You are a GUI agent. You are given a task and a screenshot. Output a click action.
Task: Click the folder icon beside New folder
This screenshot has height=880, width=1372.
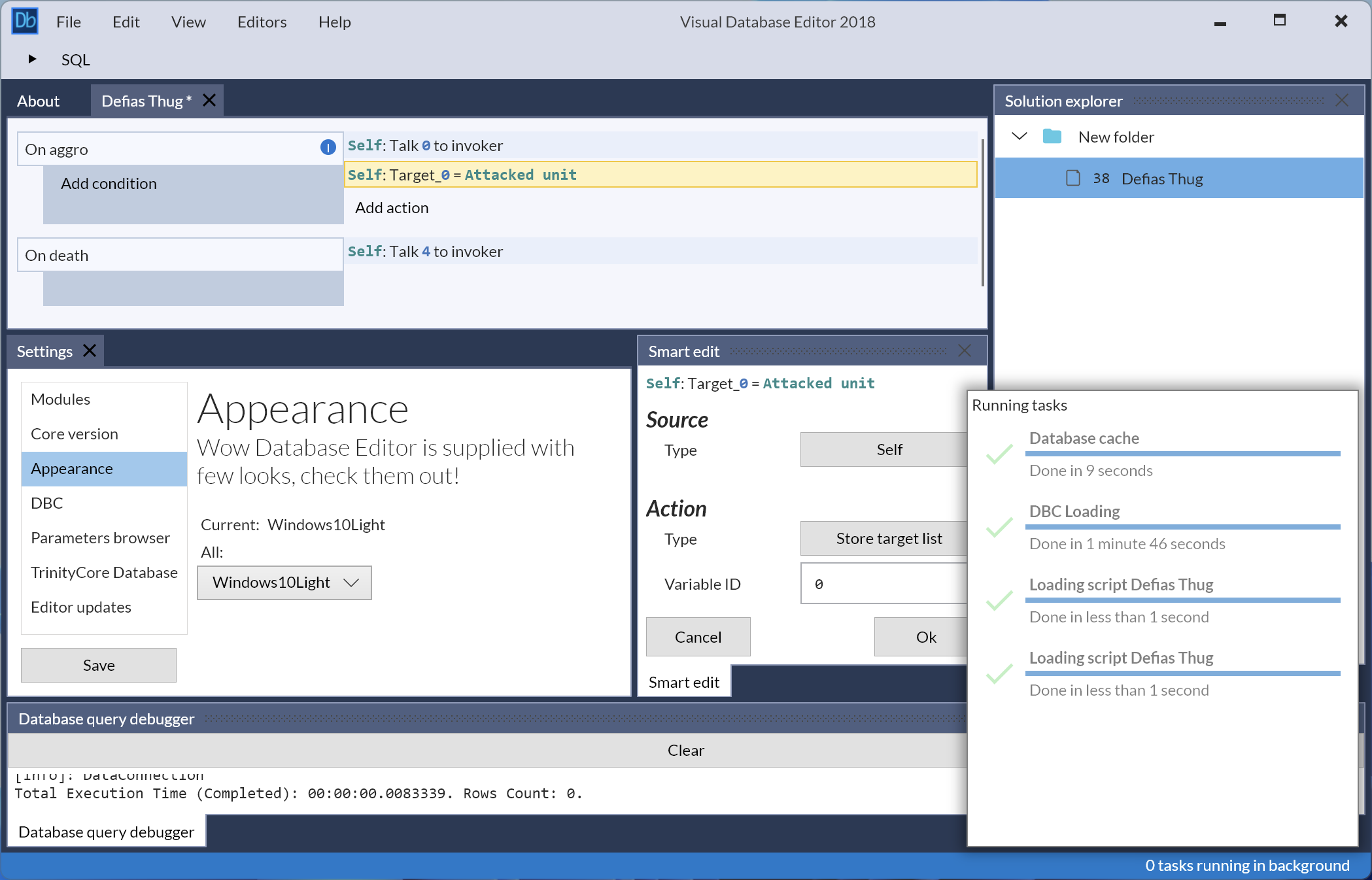[1052, 137]
